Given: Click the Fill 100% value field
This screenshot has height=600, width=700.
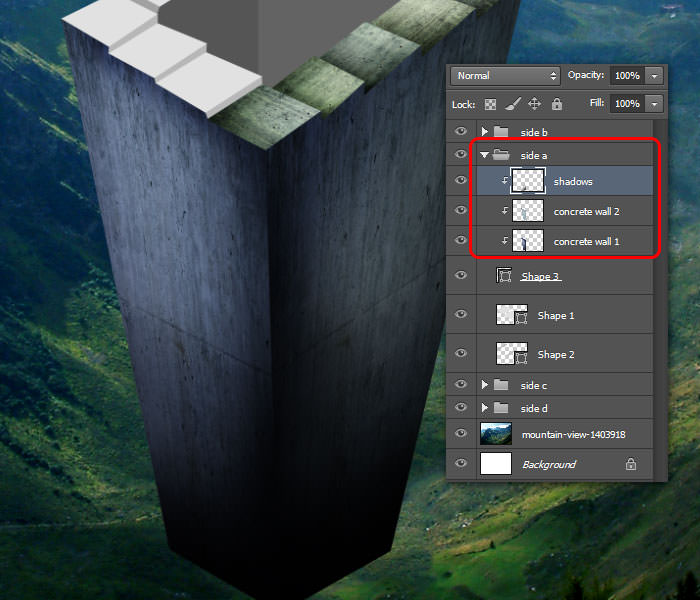Looking at the screenshot, I should [628, 104].
